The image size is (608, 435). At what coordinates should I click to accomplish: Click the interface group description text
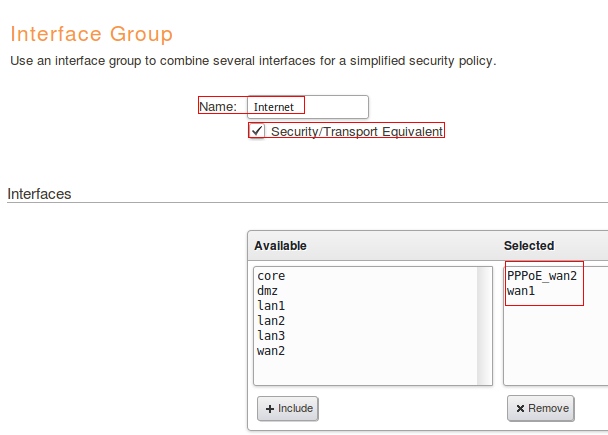[x=252, y=61]
